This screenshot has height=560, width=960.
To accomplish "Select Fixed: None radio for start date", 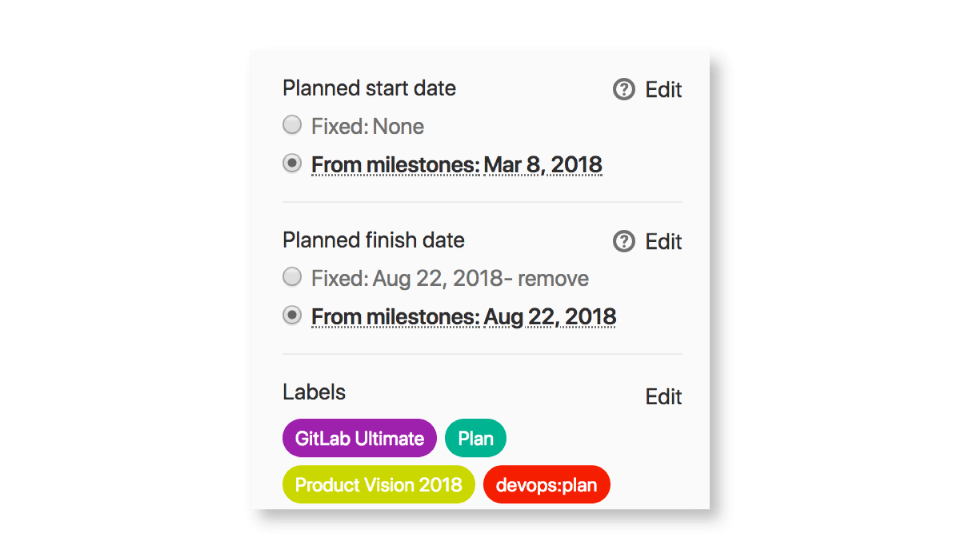I will click(x=292, y=125).
